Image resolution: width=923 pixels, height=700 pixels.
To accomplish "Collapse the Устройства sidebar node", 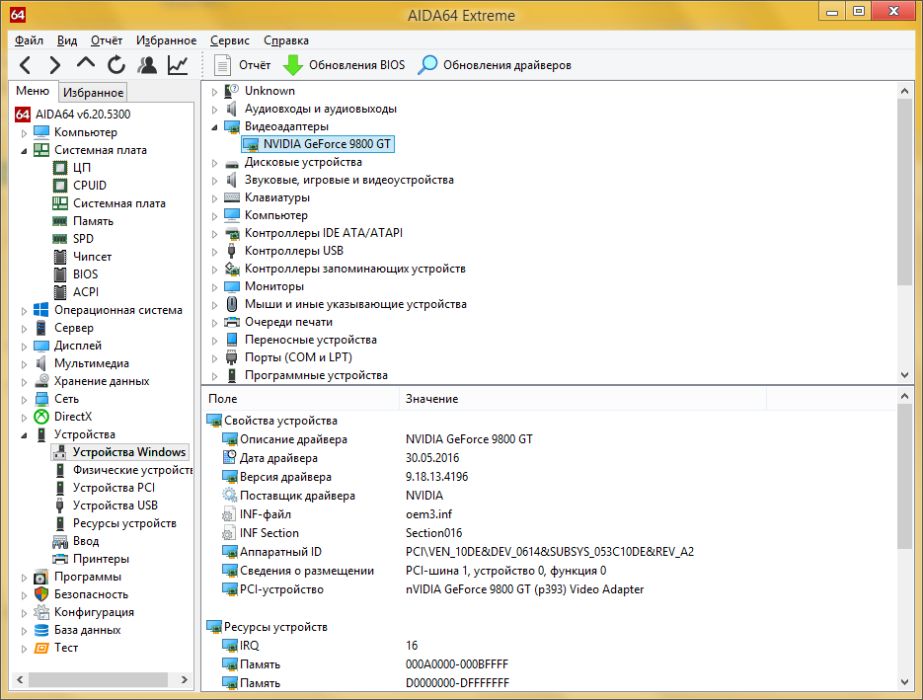I will point(24,435).
